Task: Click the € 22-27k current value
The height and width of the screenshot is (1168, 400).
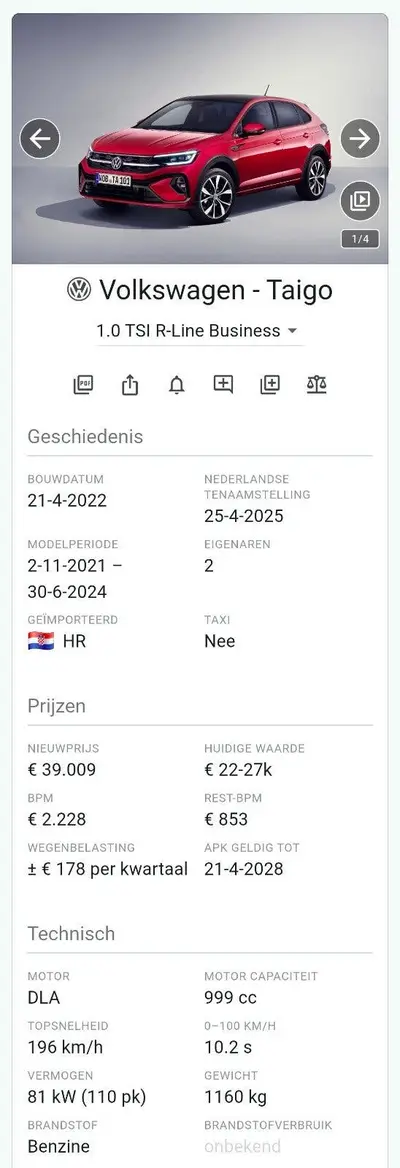Action: click(x=238, y=769)
